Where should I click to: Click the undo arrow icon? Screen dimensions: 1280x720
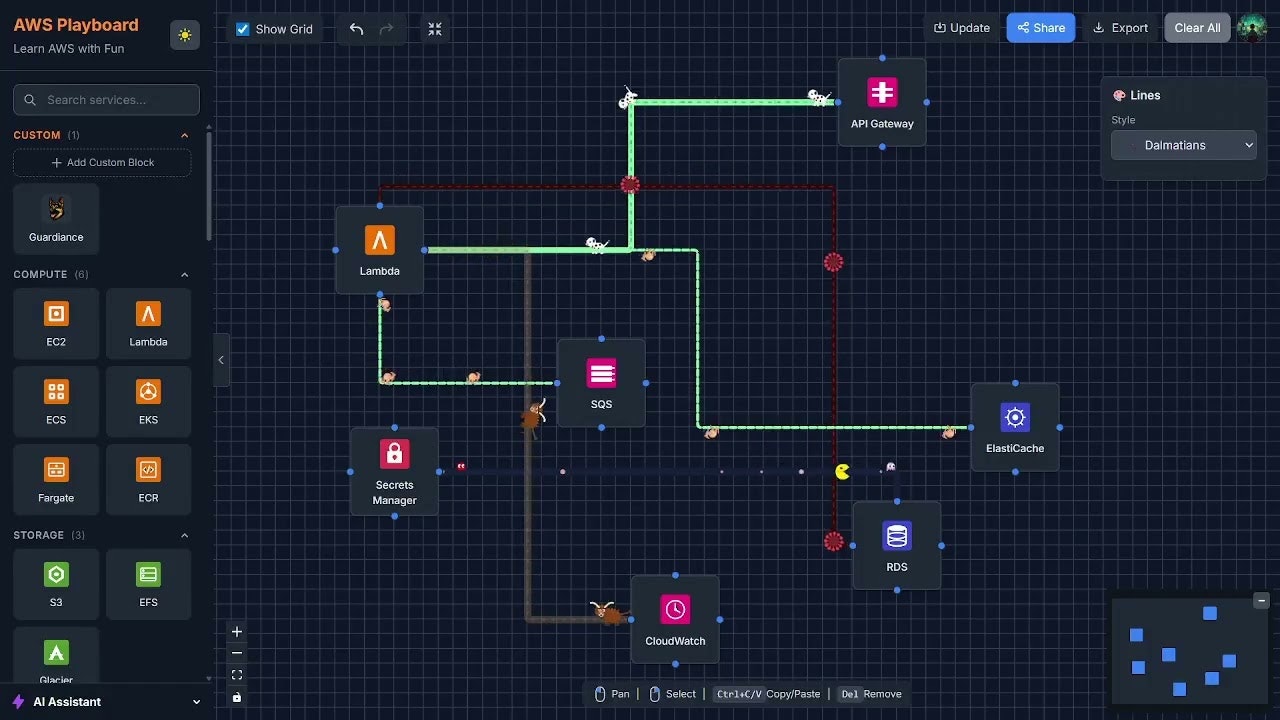click(x=356, y=29)
